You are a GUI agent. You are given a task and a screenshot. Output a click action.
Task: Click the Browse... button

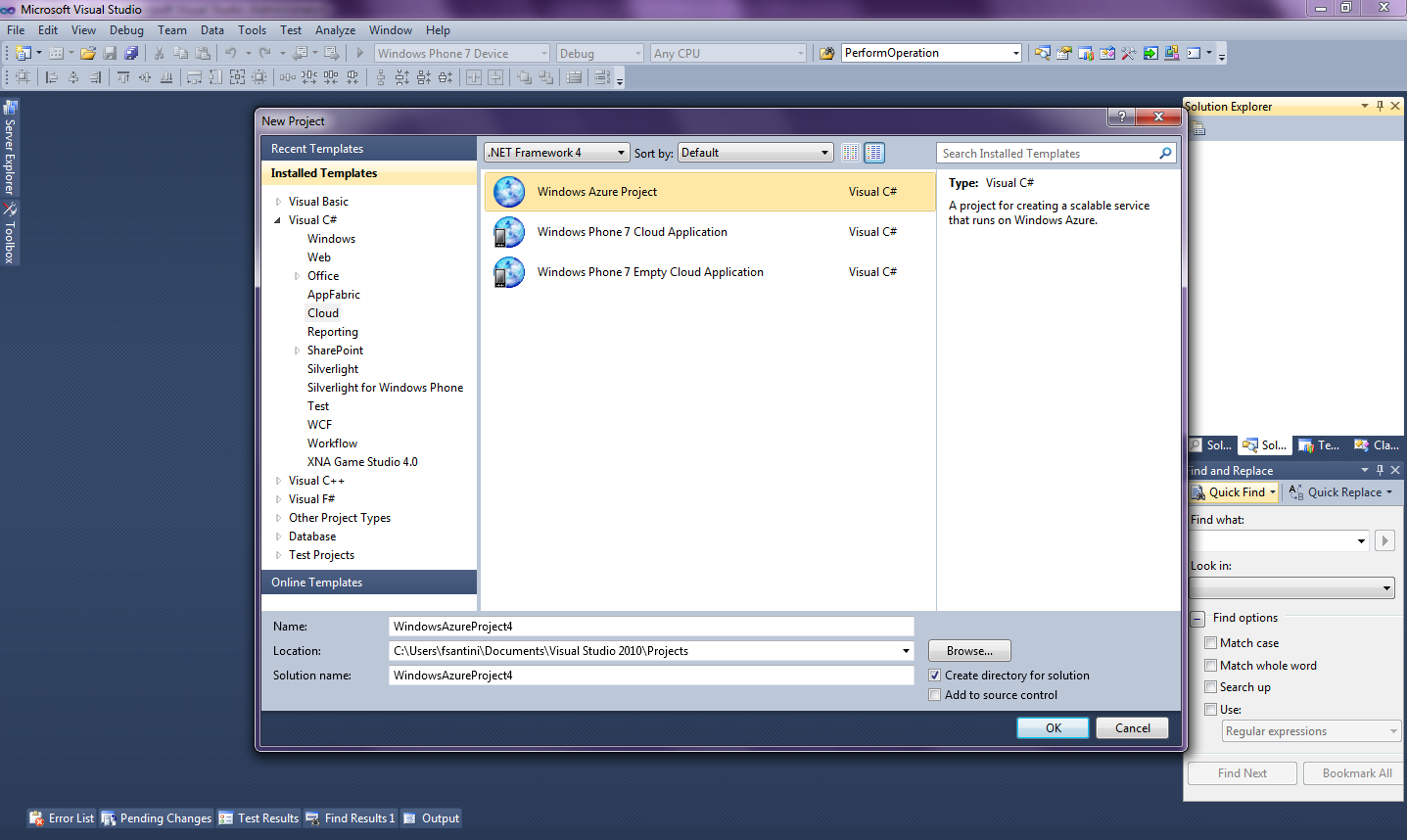coord(969,651)
